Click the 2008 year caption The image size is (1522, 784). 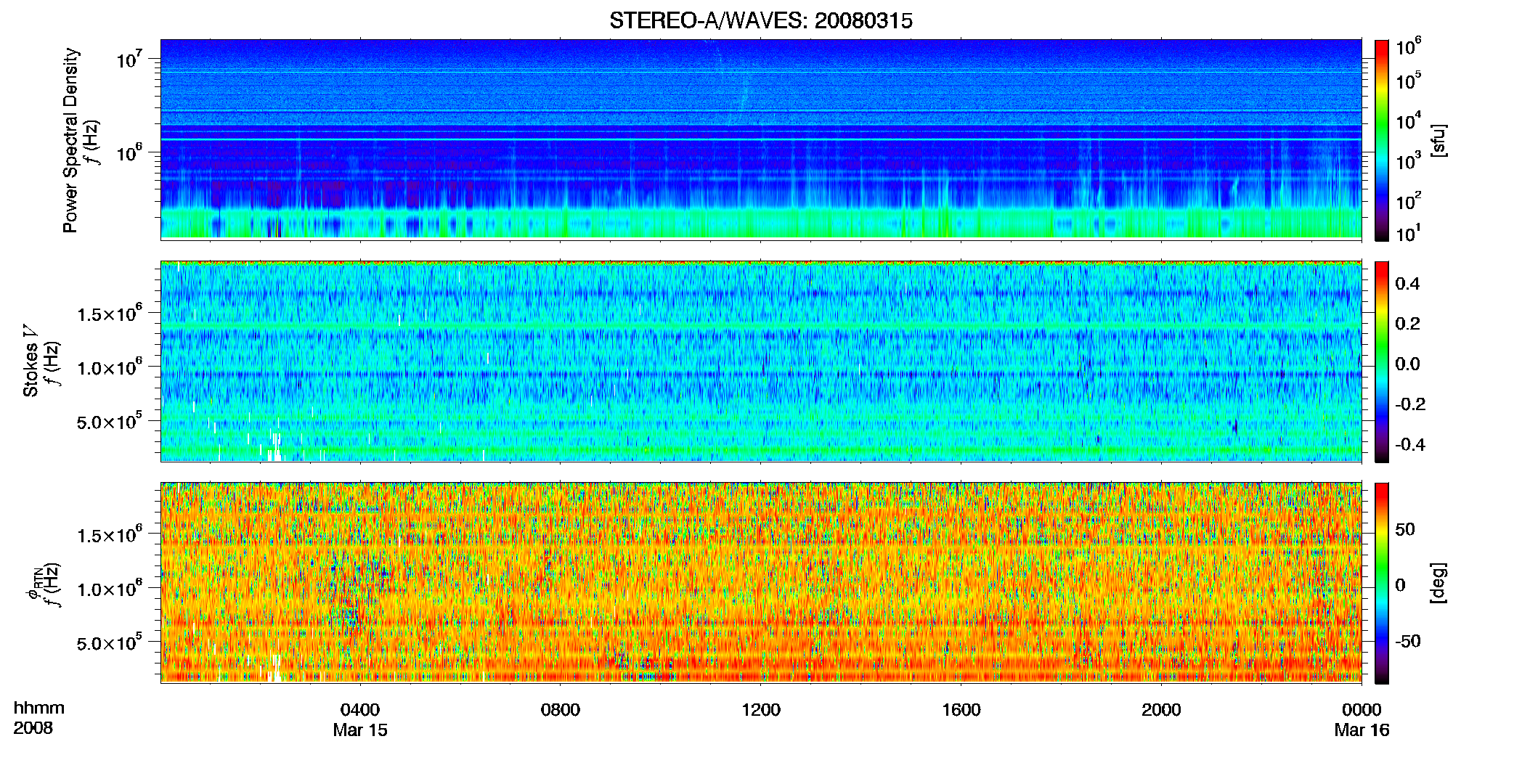[33, 727]
